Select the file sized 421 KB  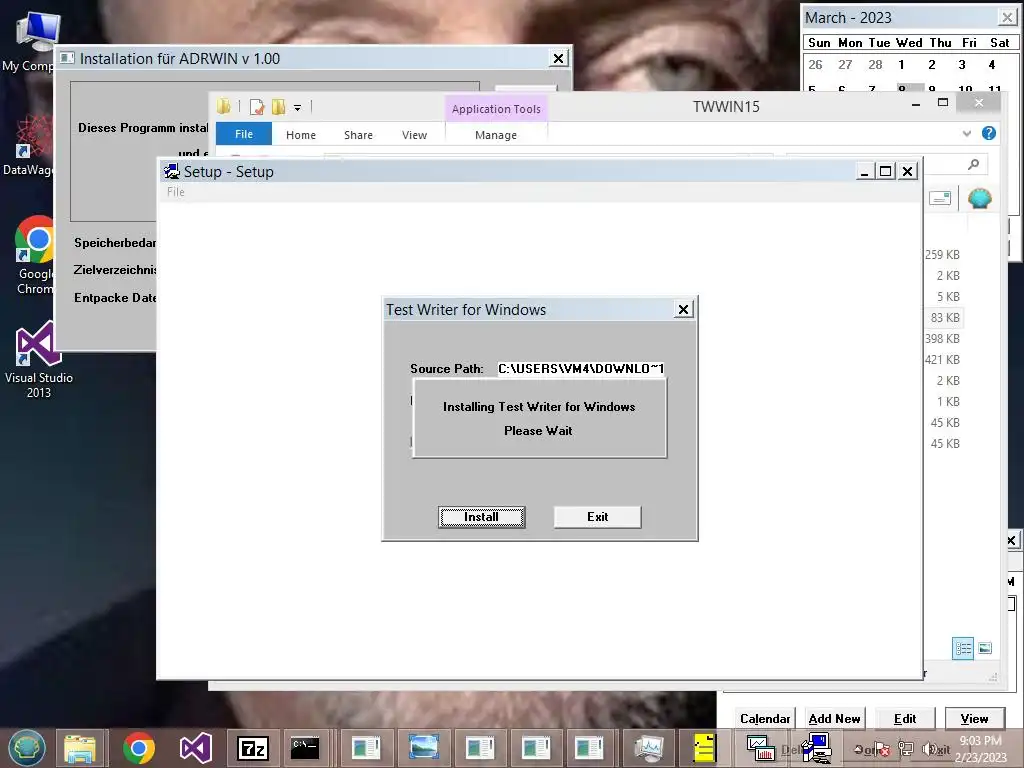[x=942, y=359]
